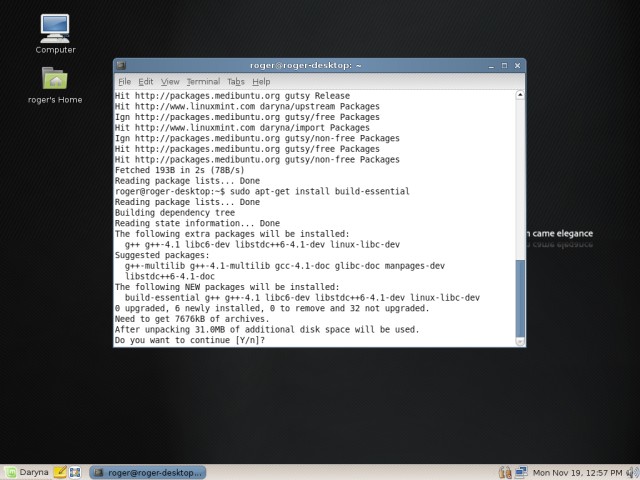Viewport: 640px width, 480px height.
Task: Click the terminal scrollbar thumb
Action: [x=520, y=298]
